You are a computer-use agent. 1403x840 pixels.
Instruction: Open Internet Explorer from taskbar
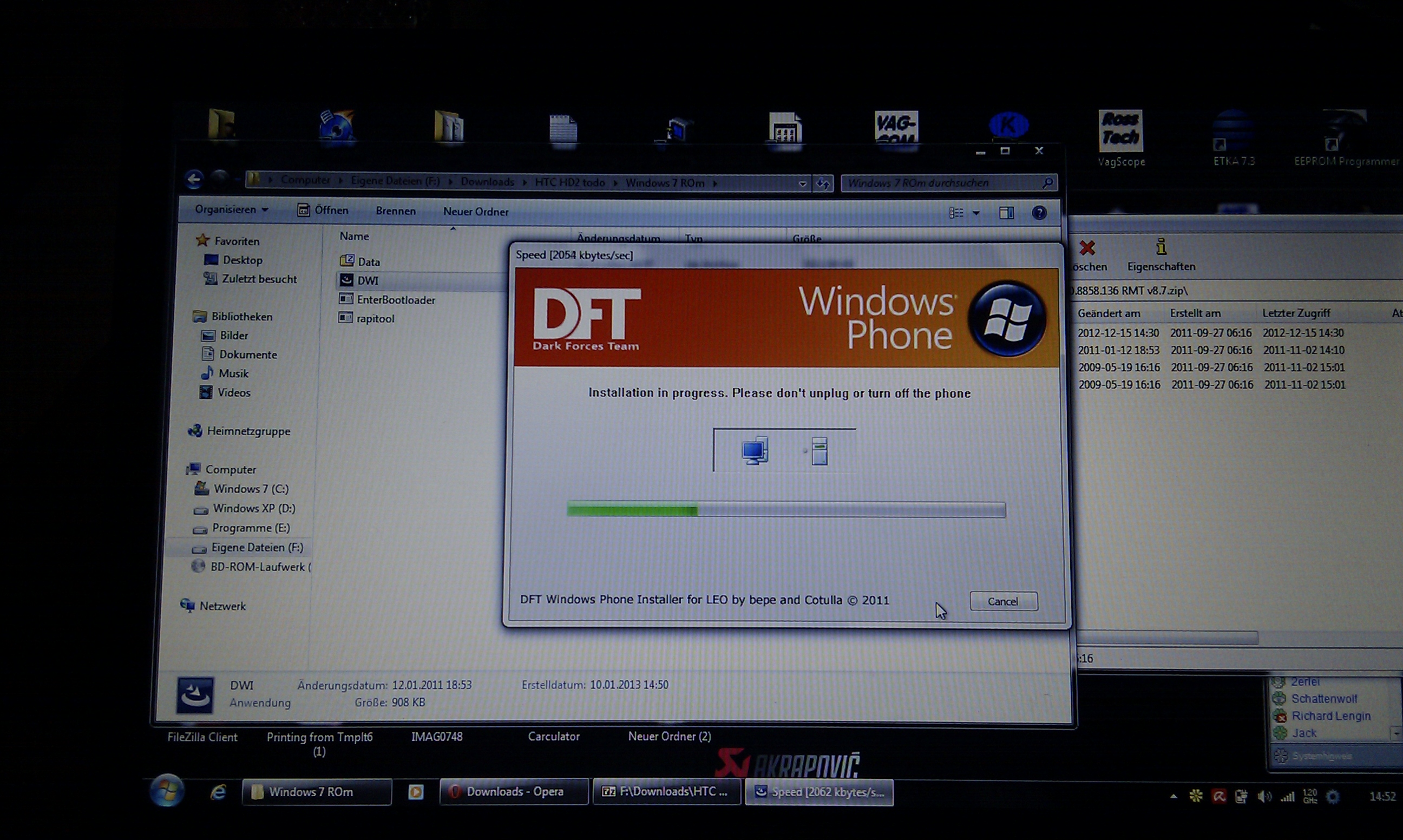pos(219,792)
